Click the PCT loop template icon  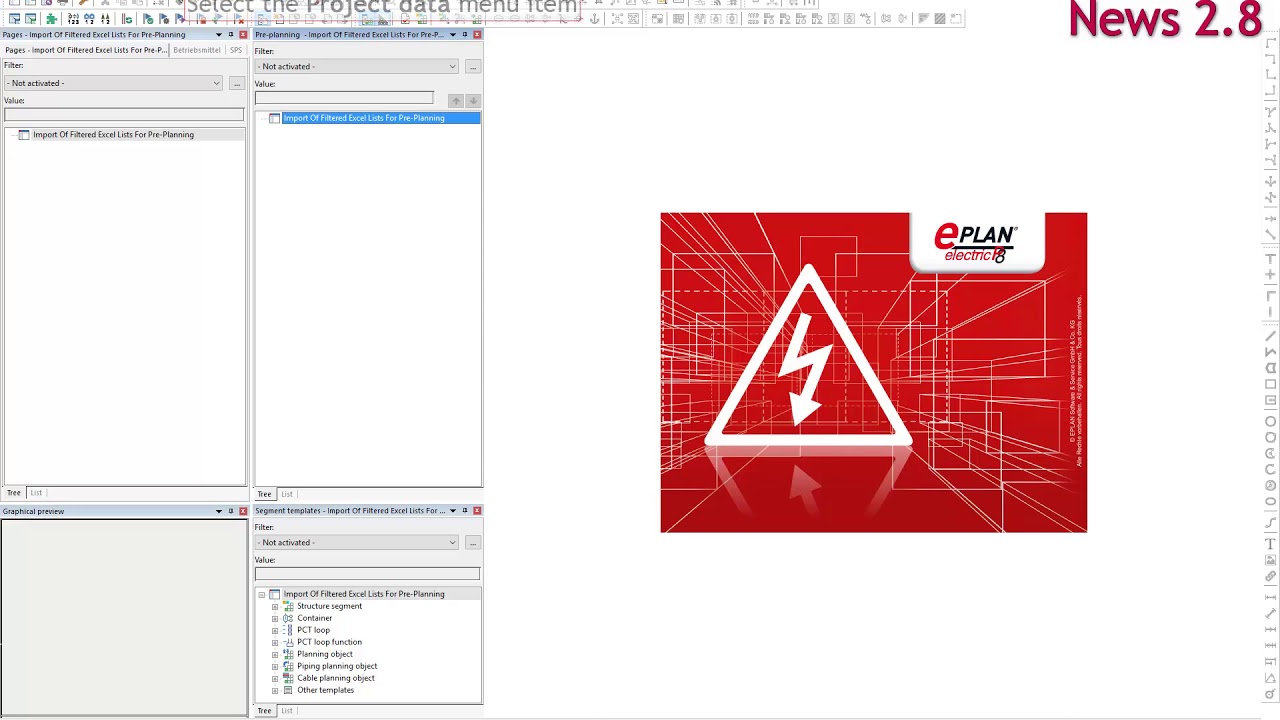(x=288, y=630)
